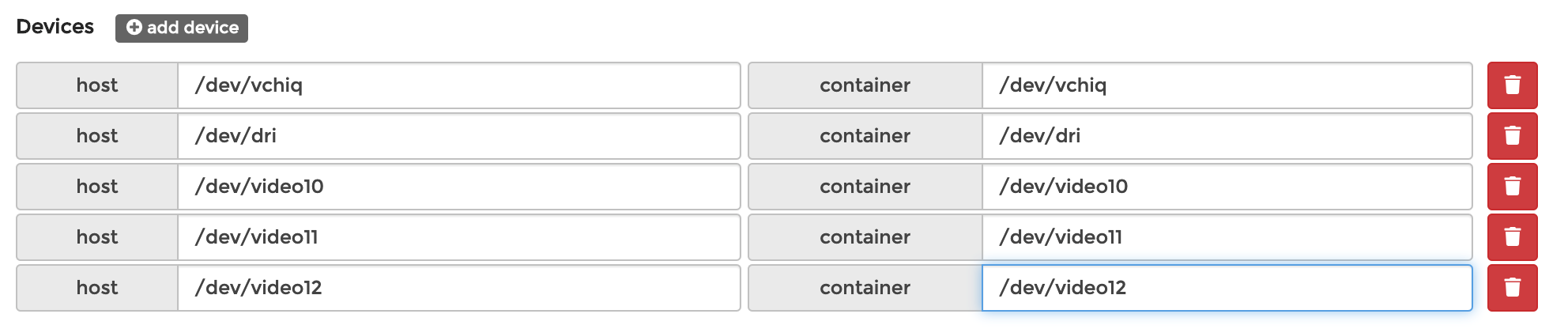Focus the host /dev/dri input
This screenshot has height=329, width=1568.
coord(458,136)
